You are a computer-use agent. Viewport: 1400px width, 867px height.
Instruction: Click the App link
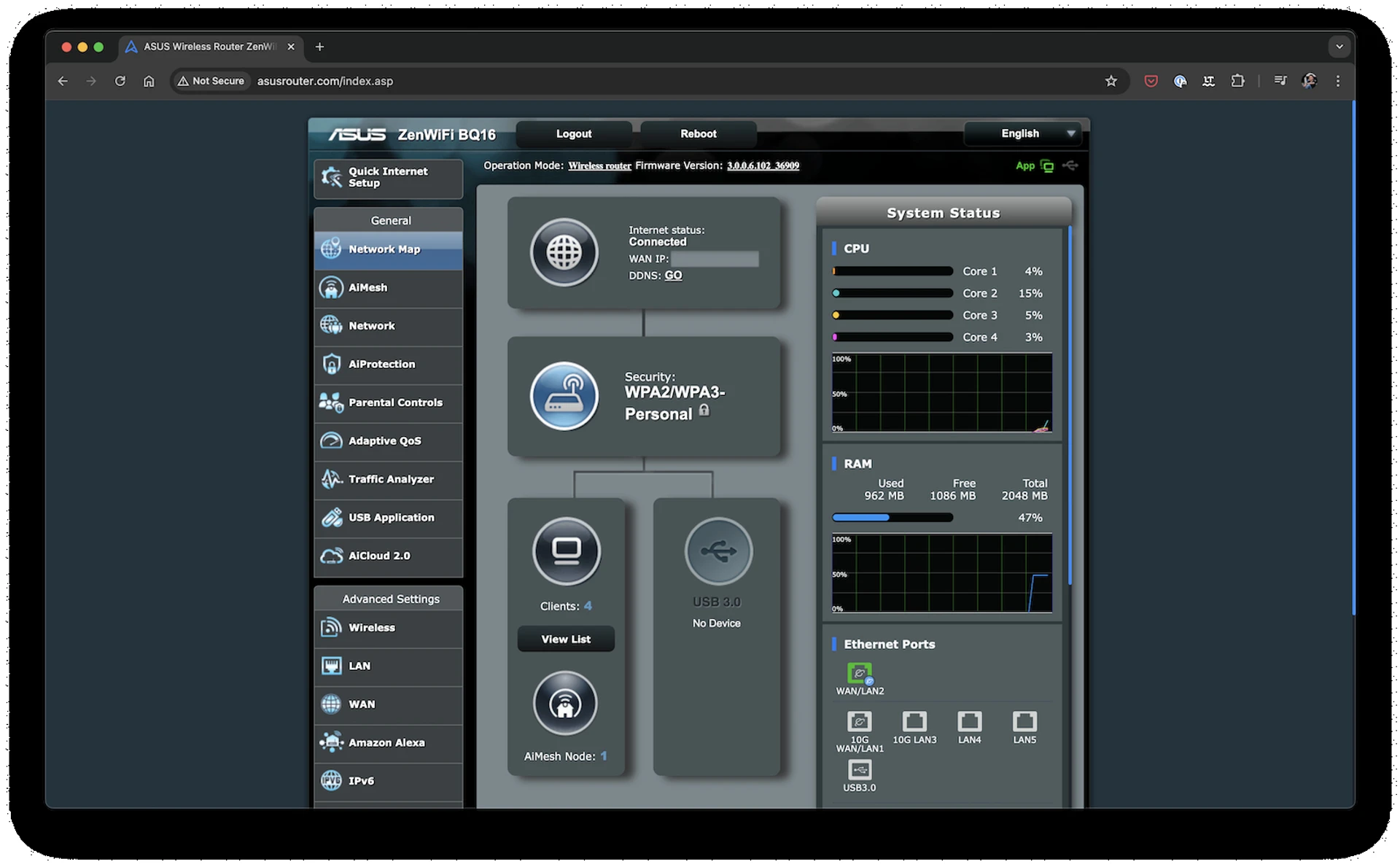(1025, 166)
